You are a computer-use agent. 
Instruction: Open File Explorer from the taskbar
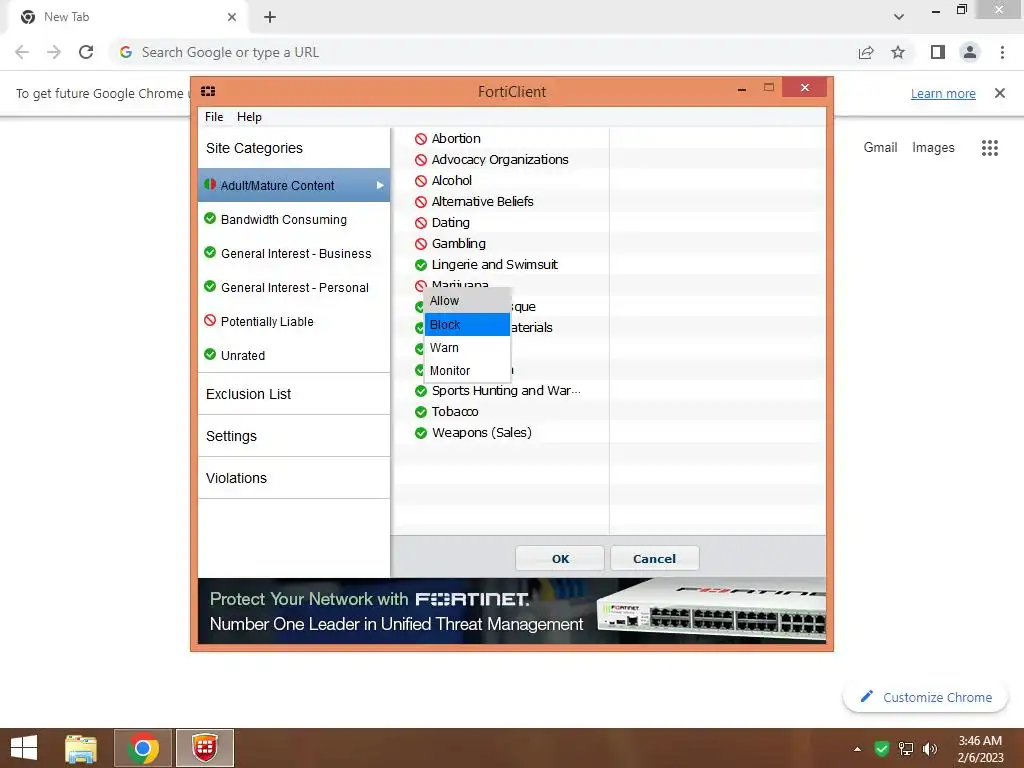tap(81, 748)
